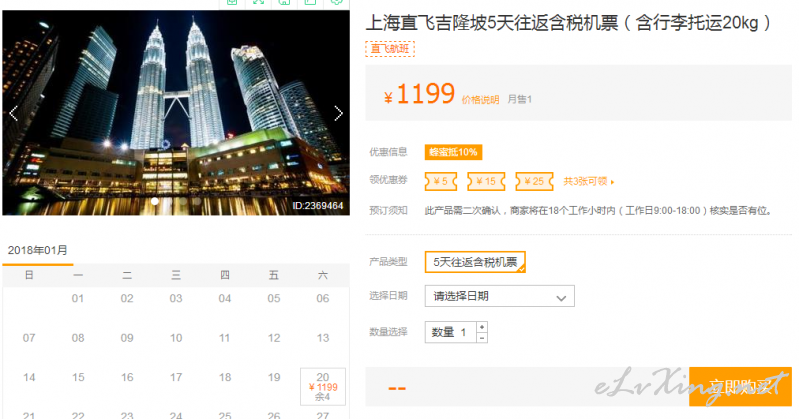Click calendar date 13

tap(323, 338)
